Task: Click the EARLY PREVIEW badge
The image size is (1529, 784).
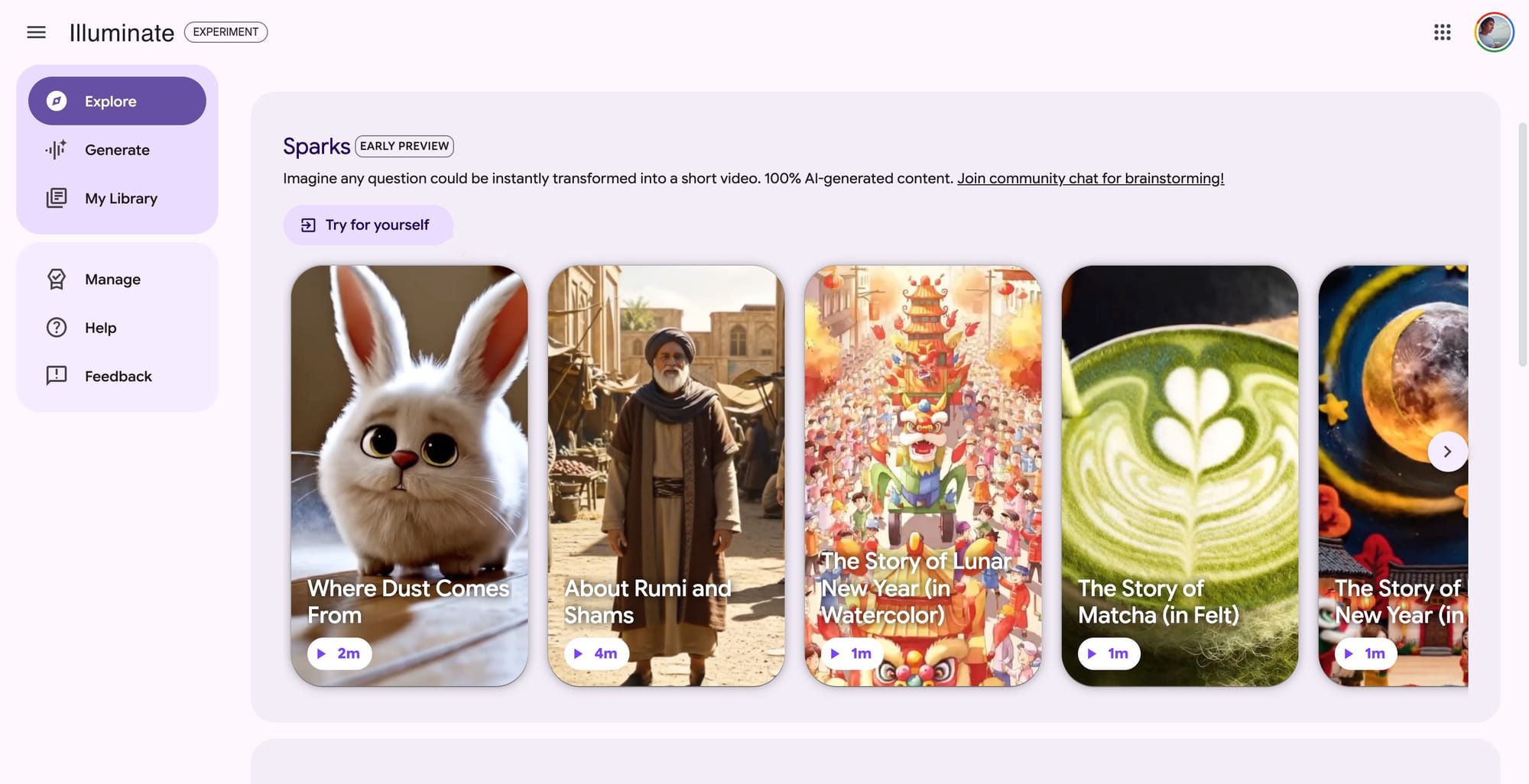Action: [404, 146]
